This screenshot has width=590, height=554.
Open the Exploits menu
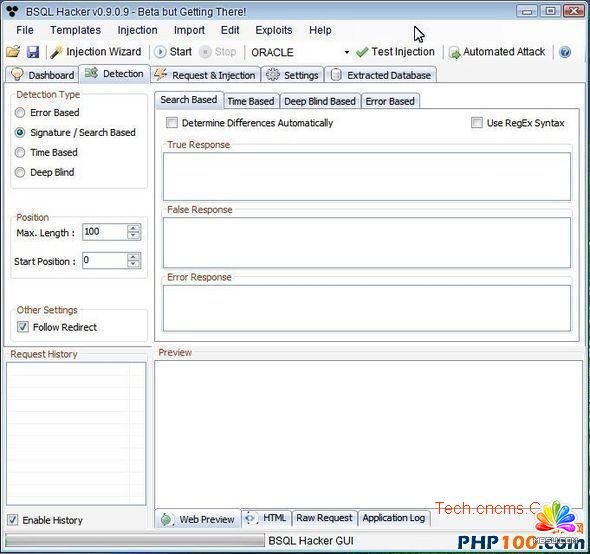click(274, 30)
